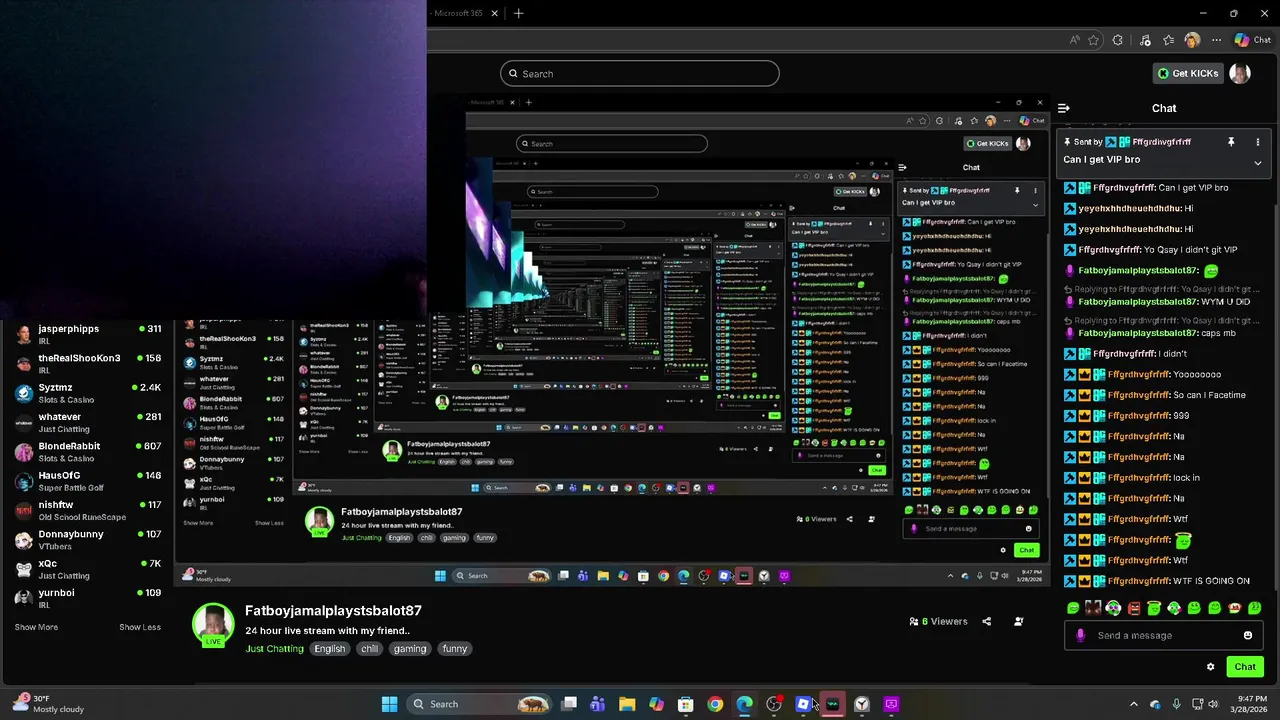Click the chill tag
Viewport: 1280px width, 720px height.
(x=370, y=649)
